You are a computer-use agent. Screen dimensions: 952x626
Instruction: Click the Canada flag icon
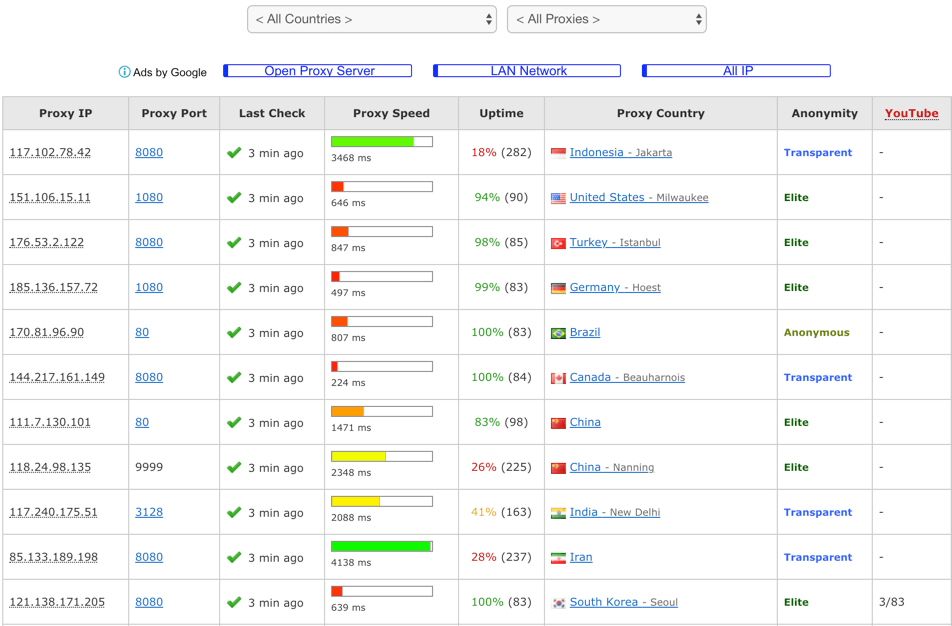558,378
